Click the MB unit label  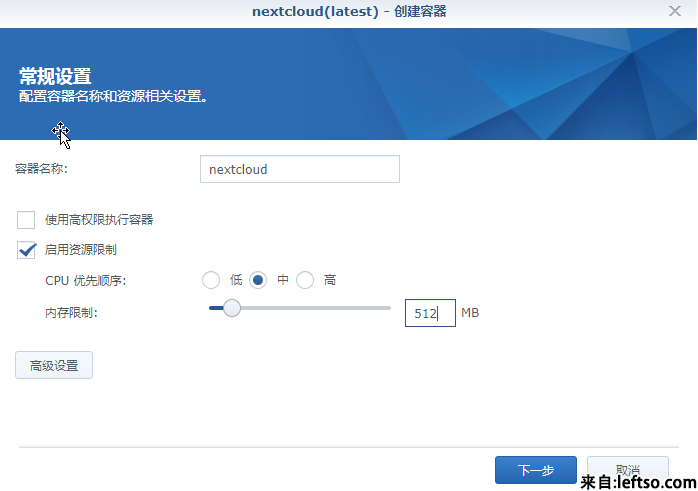(x=470, y=313)
